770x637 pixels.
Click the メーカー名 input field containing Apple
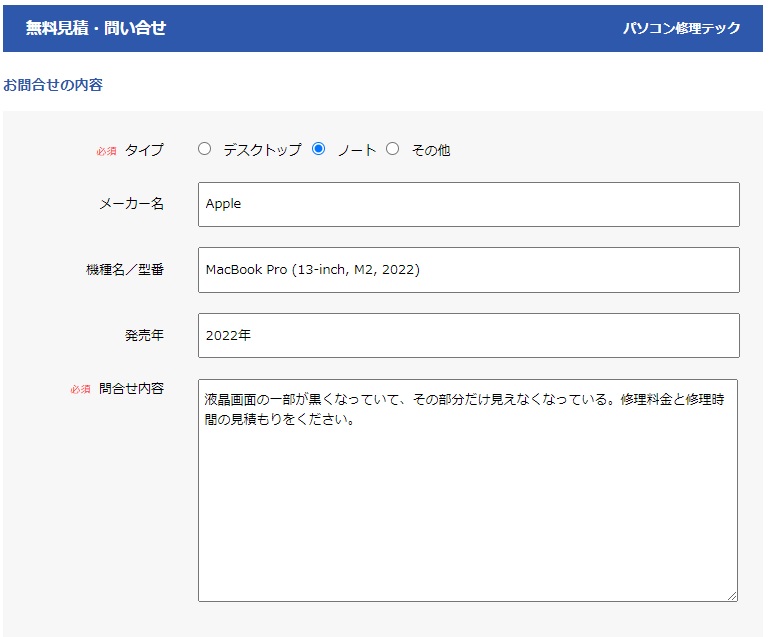point(468,204)
